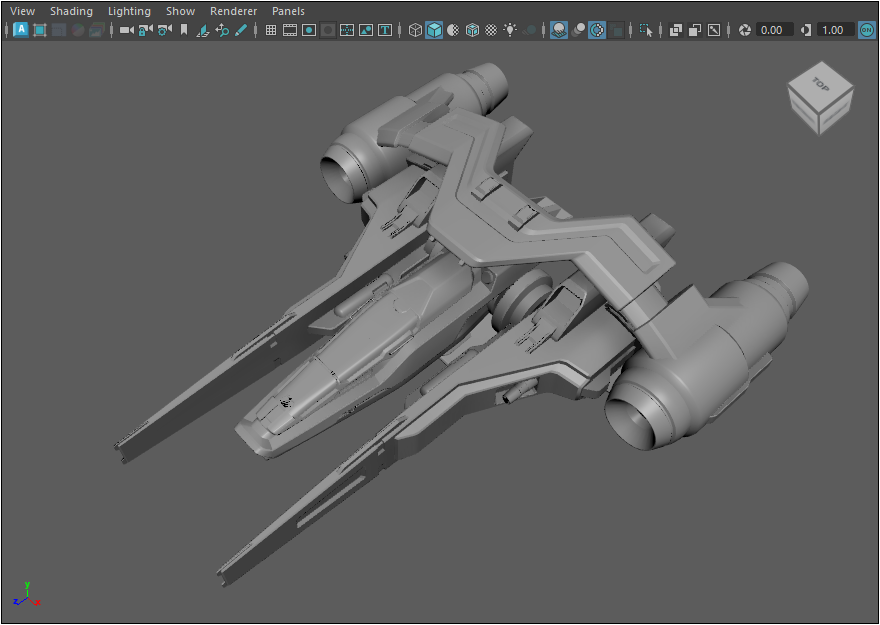The image size is (880, 625).
Task: Open Camera Attributes via camera gear icon
Action: [164, 30]
